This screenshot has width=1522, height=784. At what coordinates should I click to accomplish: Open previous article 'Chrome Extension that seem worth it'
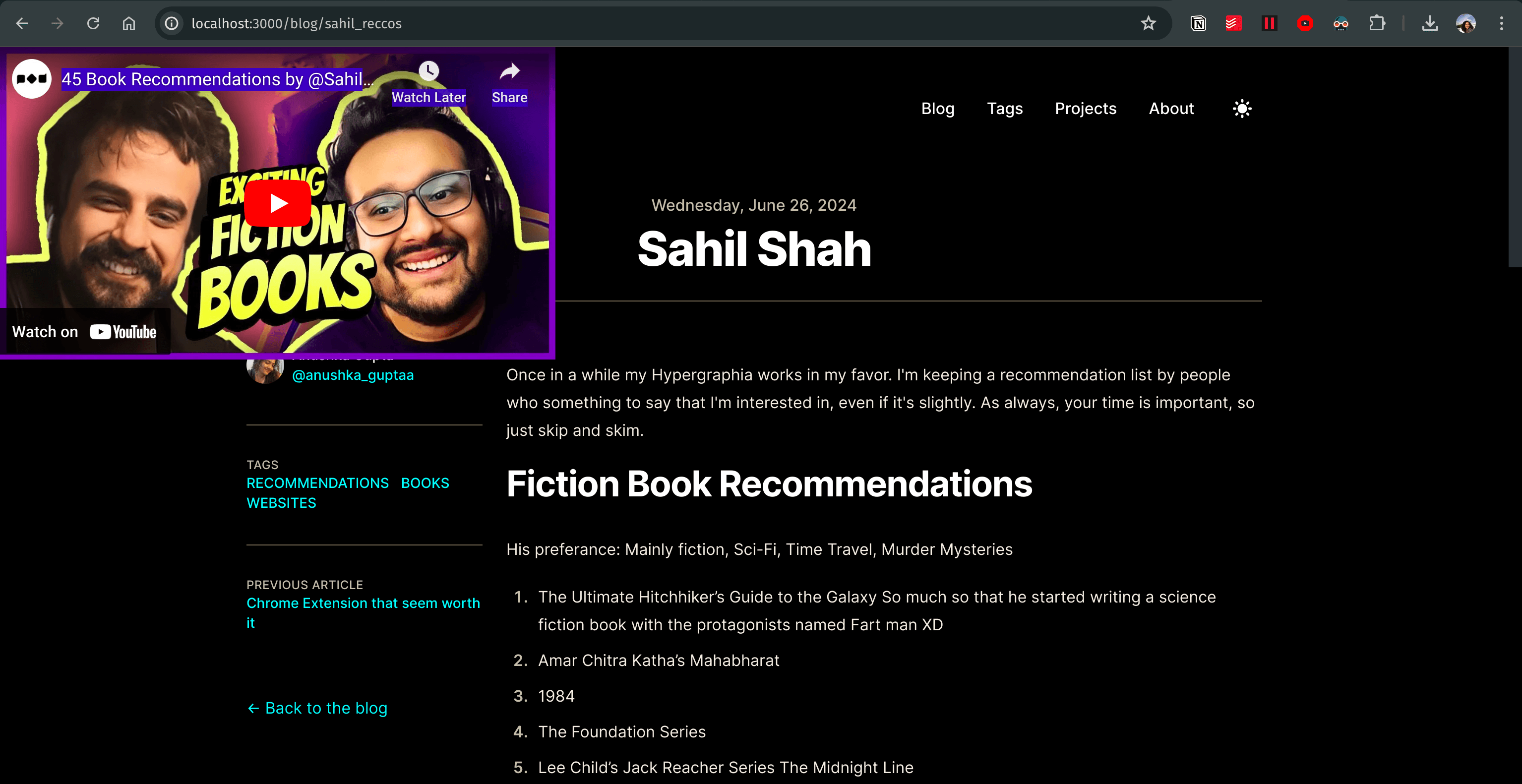coord(363,613)
